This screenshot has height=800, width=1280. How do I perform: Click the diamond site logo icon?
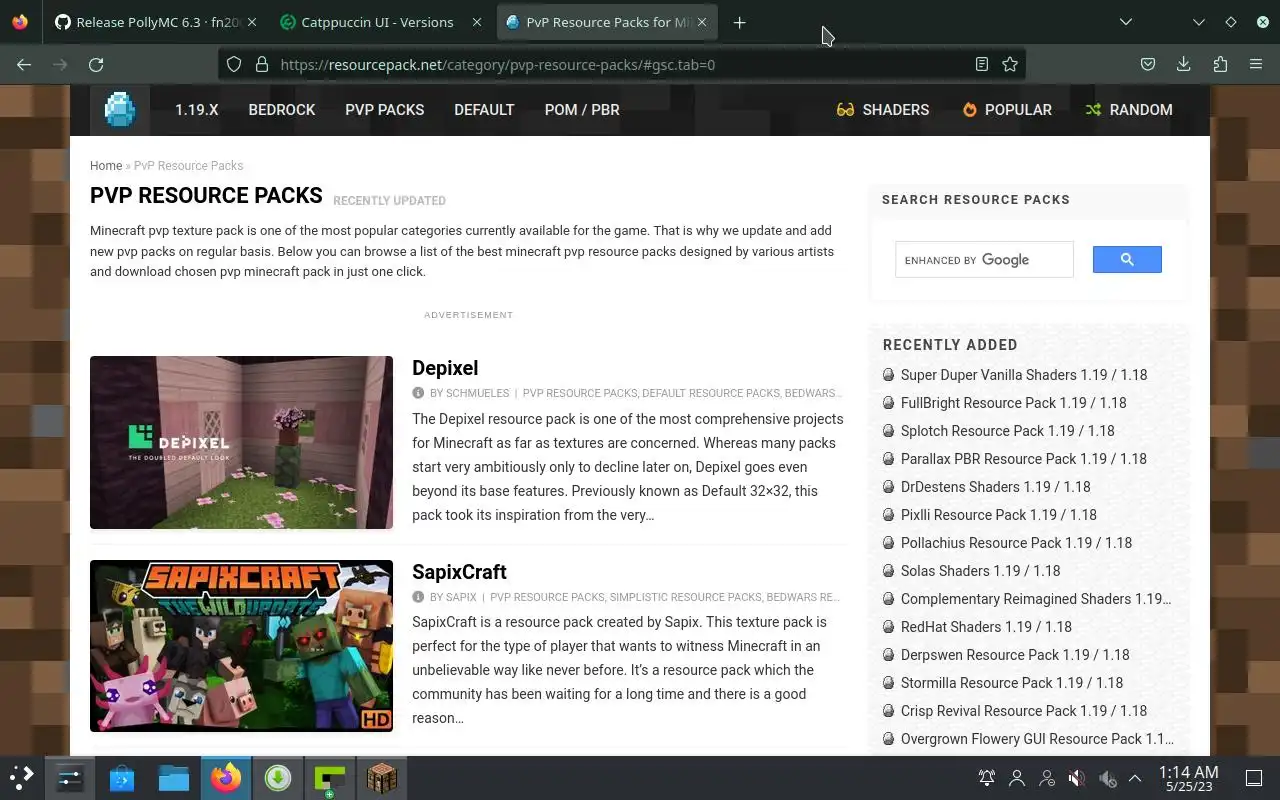coord(120,110)
